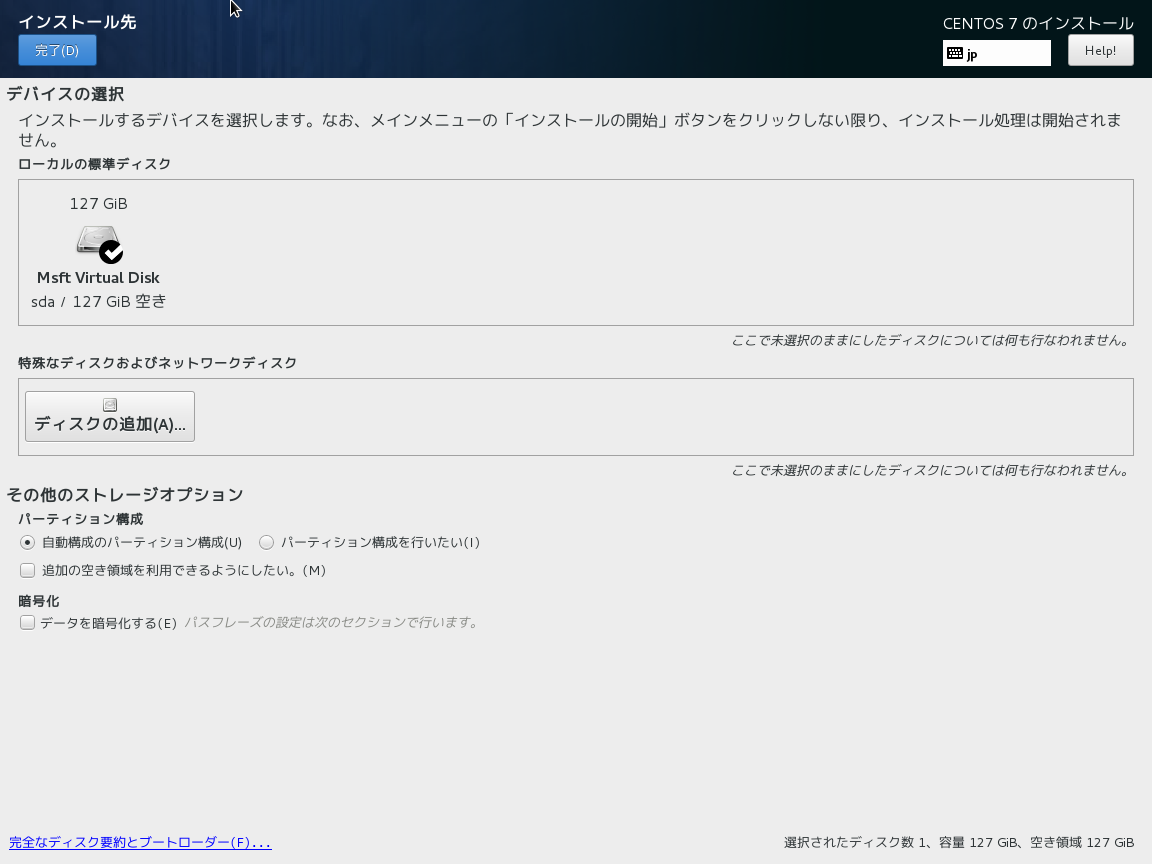
Task: Click the デバイスの選択 heading
Action: pos(65,94)
